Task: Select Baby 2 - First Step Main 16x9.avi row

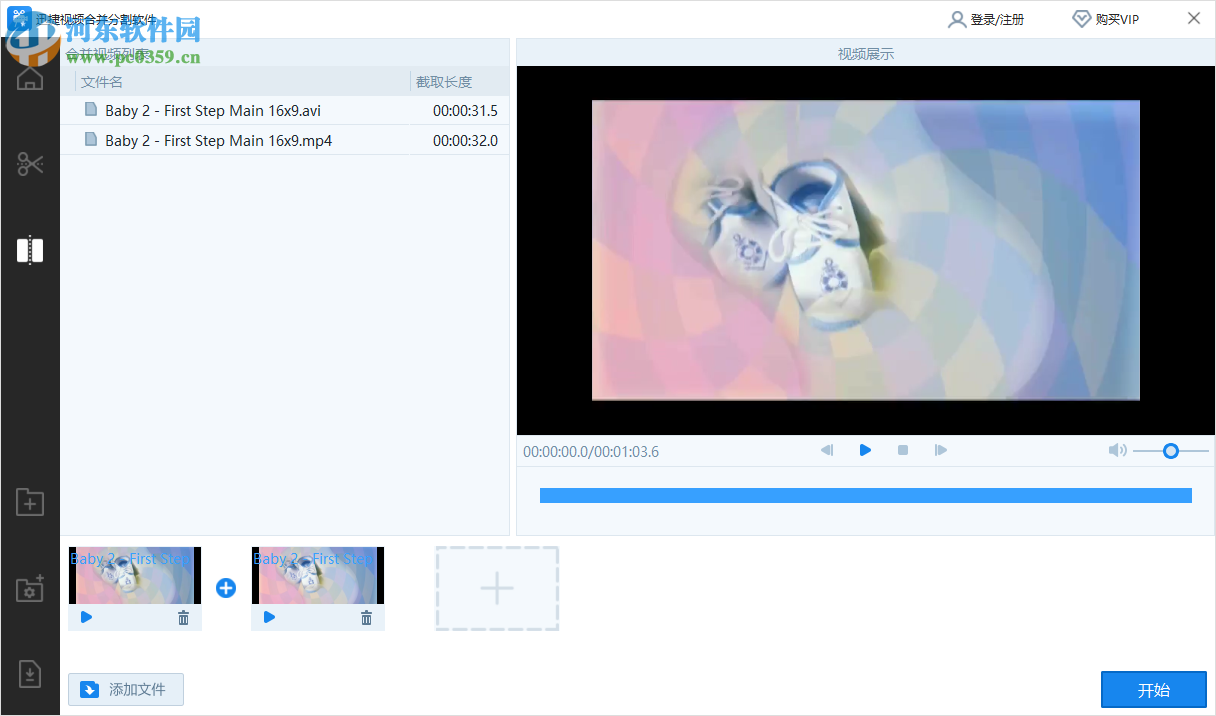Action: (x=285, y=110)
